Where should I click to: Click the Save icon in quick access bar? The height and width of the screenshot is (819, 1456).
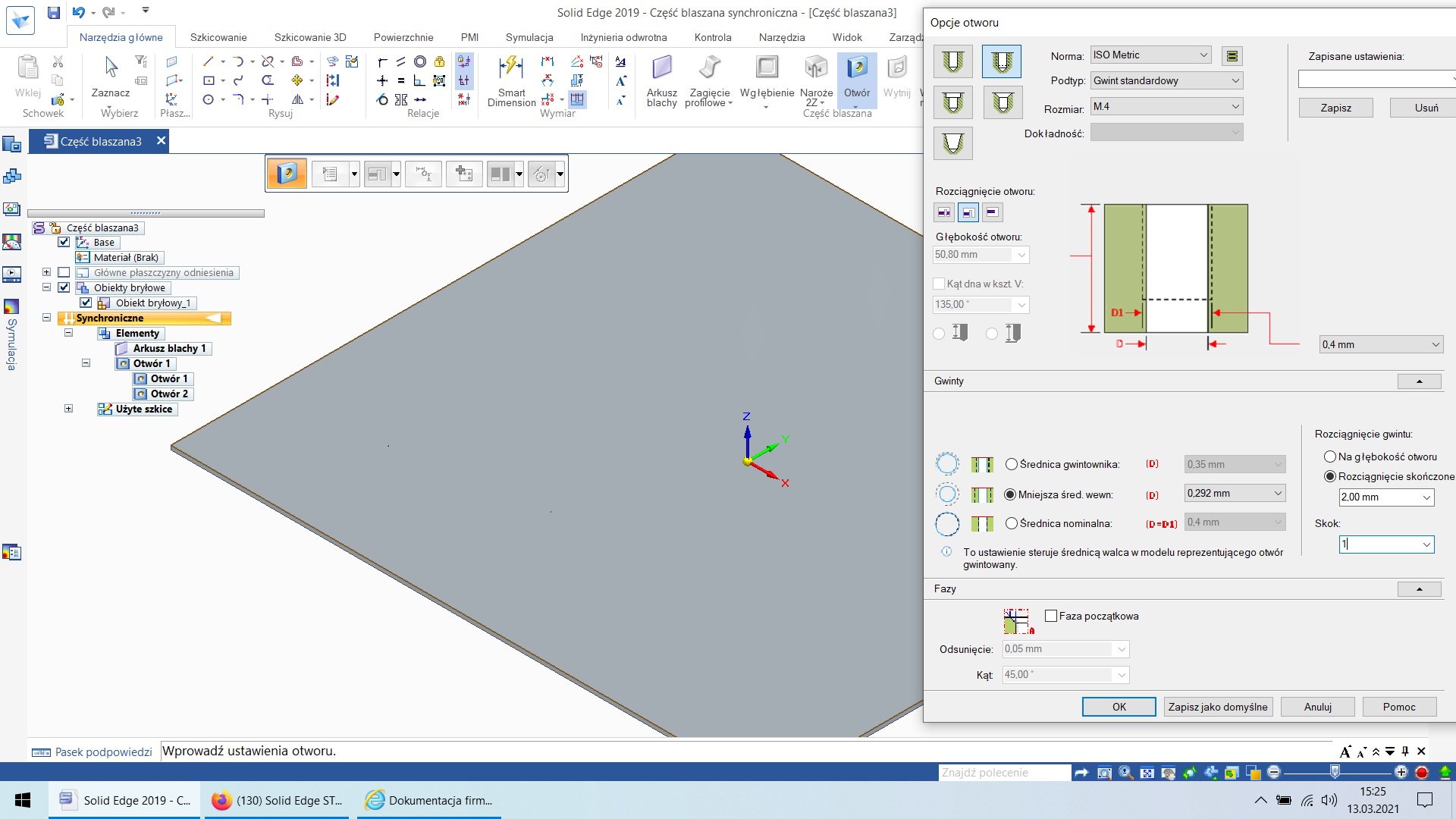53,12
